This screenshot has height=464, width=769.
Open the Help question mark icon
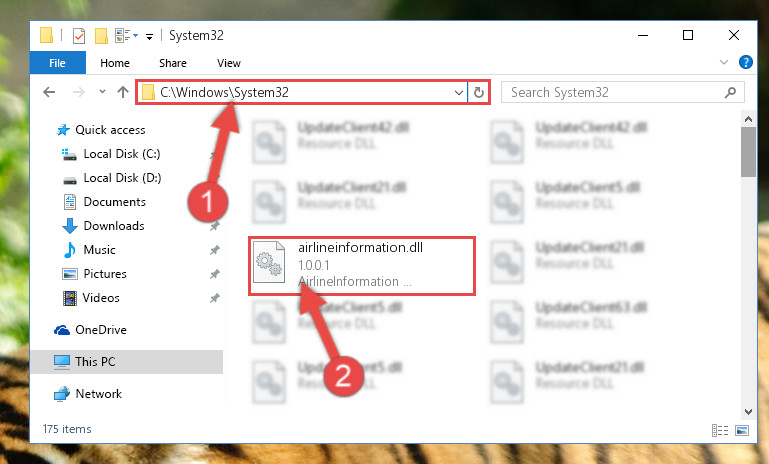[x=745, y=62]
